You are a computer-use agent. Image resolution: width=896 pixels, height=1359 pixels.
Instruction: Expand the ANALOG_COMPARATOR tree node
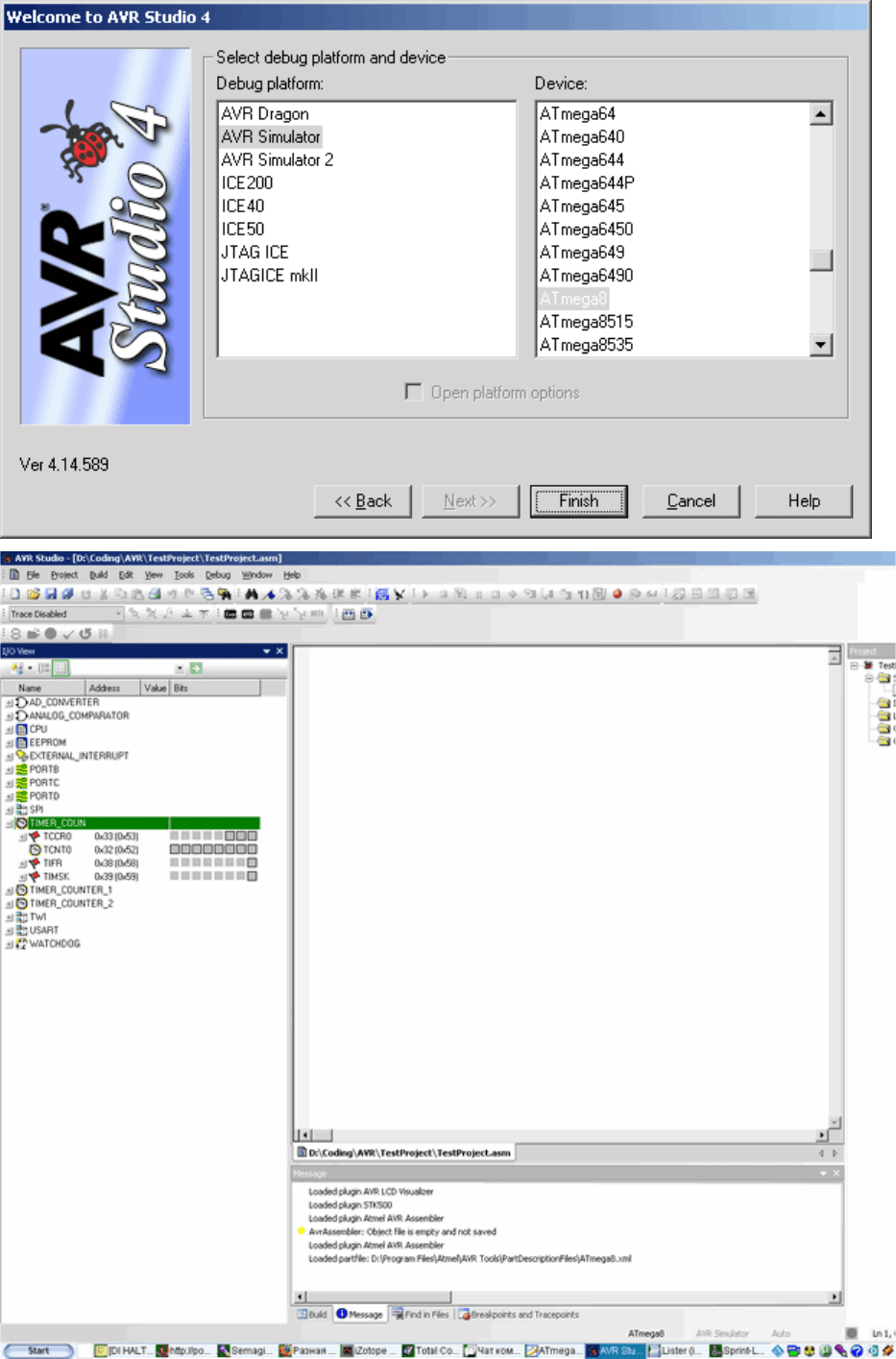click(10, 716)
